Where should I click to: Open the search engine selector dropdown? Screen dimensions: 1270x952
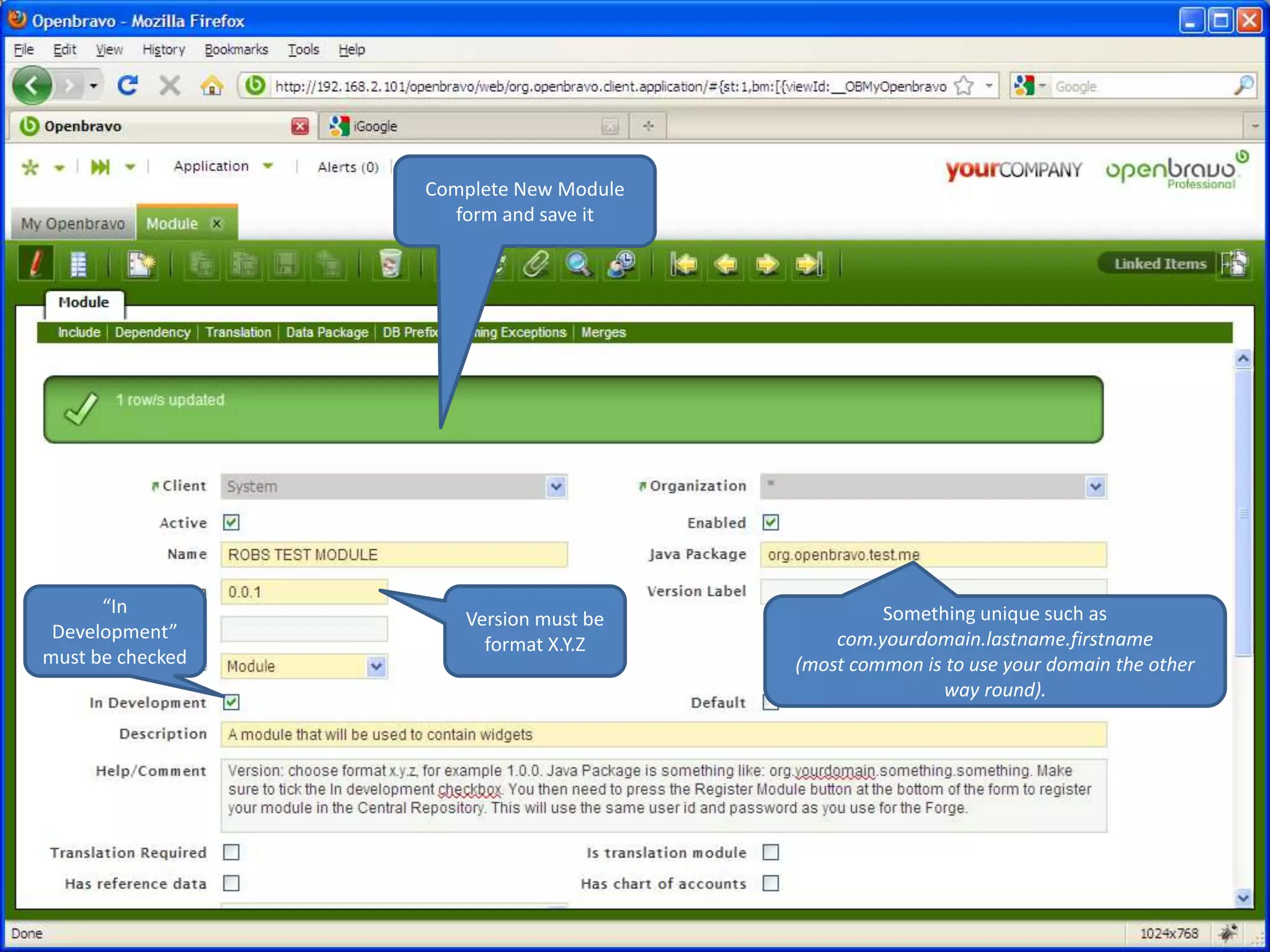point(1043,86)
